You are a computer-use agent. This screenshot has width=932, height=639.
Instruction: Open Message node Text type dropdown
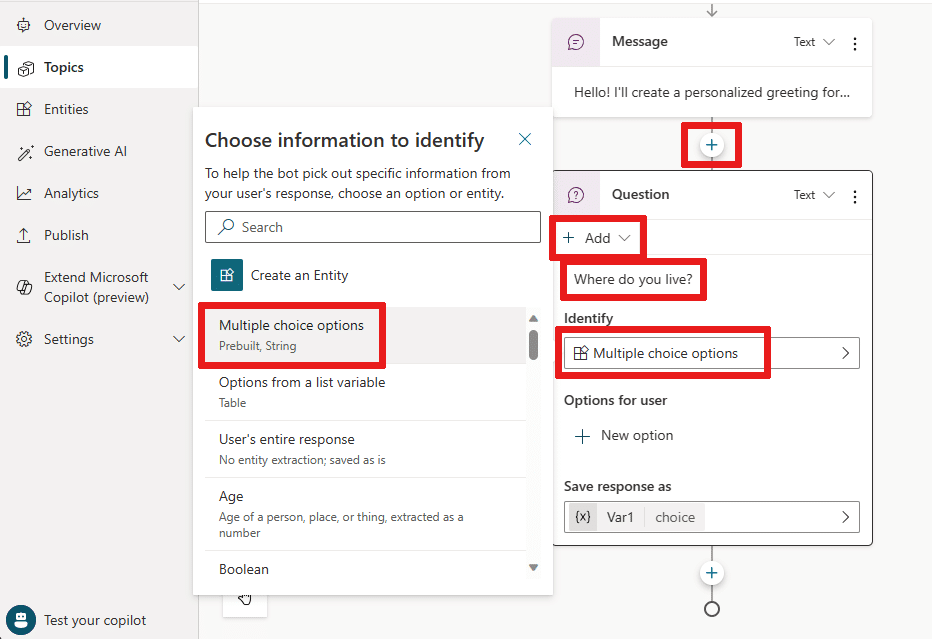pos(814,42)
